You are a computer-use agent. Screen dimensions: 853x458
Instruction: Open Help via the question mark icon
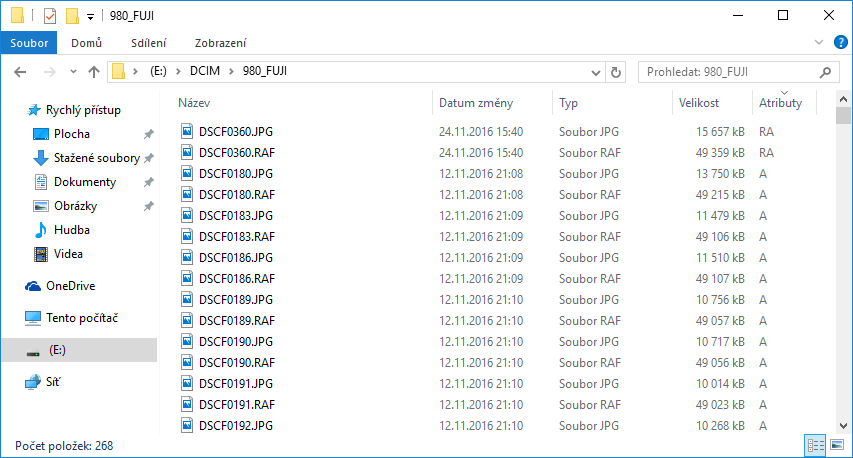[840, 42]
